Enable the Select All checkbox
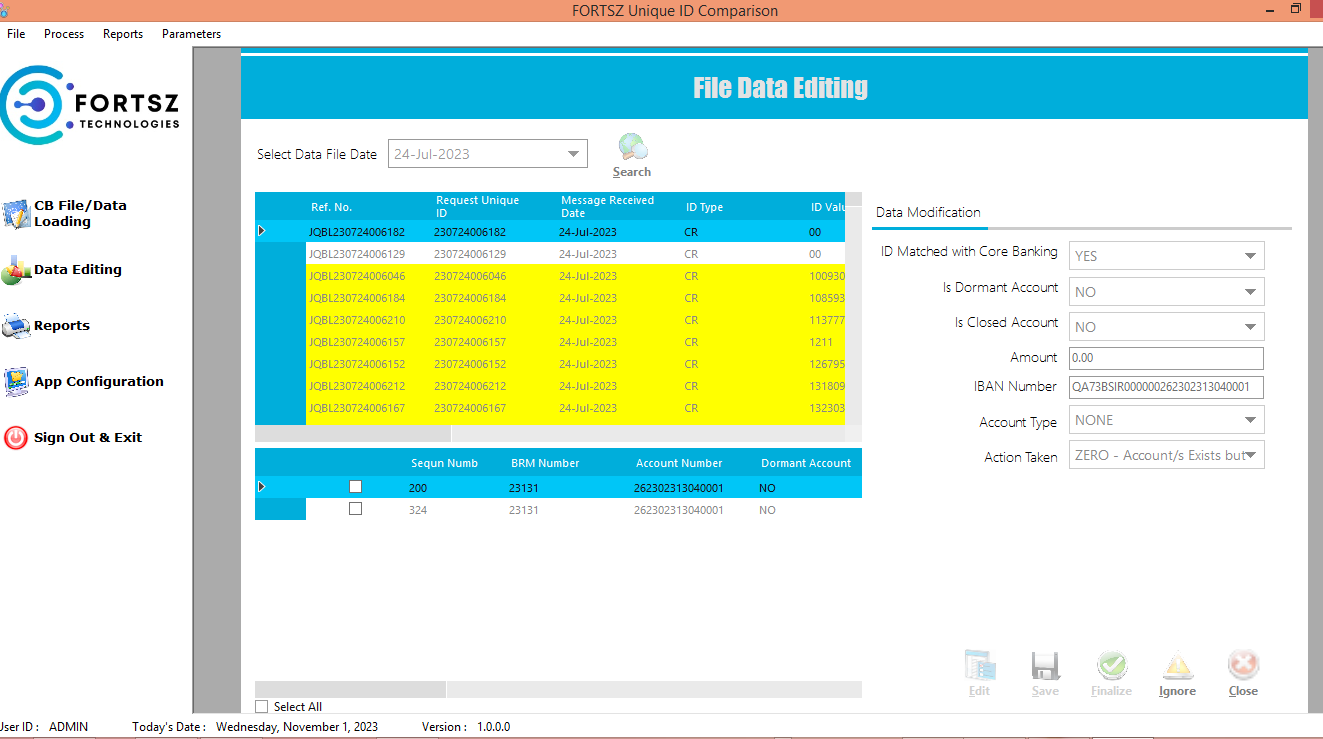The width and height of the screenshot is (1323, 739). 262,707
